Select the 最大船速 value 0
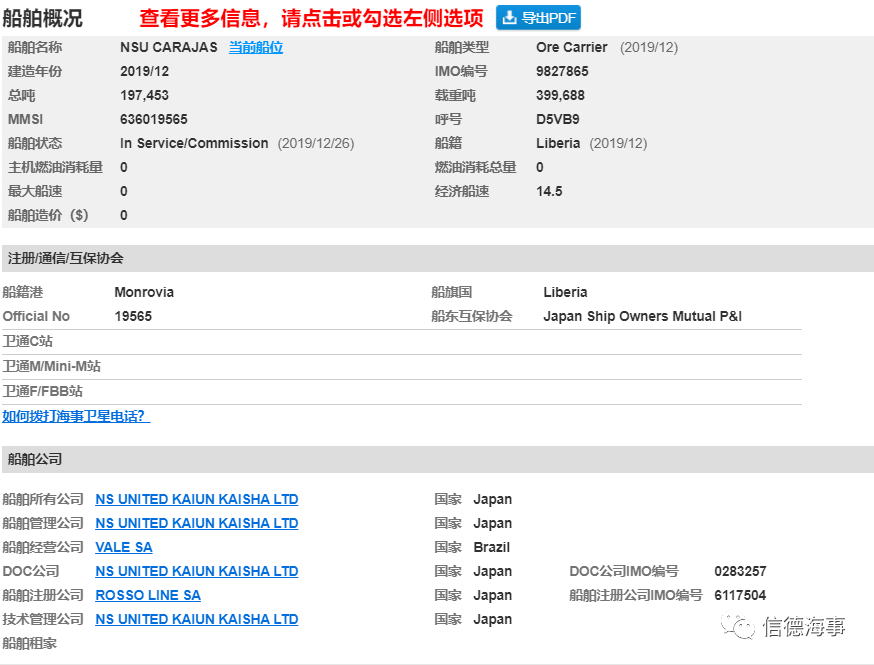This screenshot has width=874, height=665. (x=124, y=191)
